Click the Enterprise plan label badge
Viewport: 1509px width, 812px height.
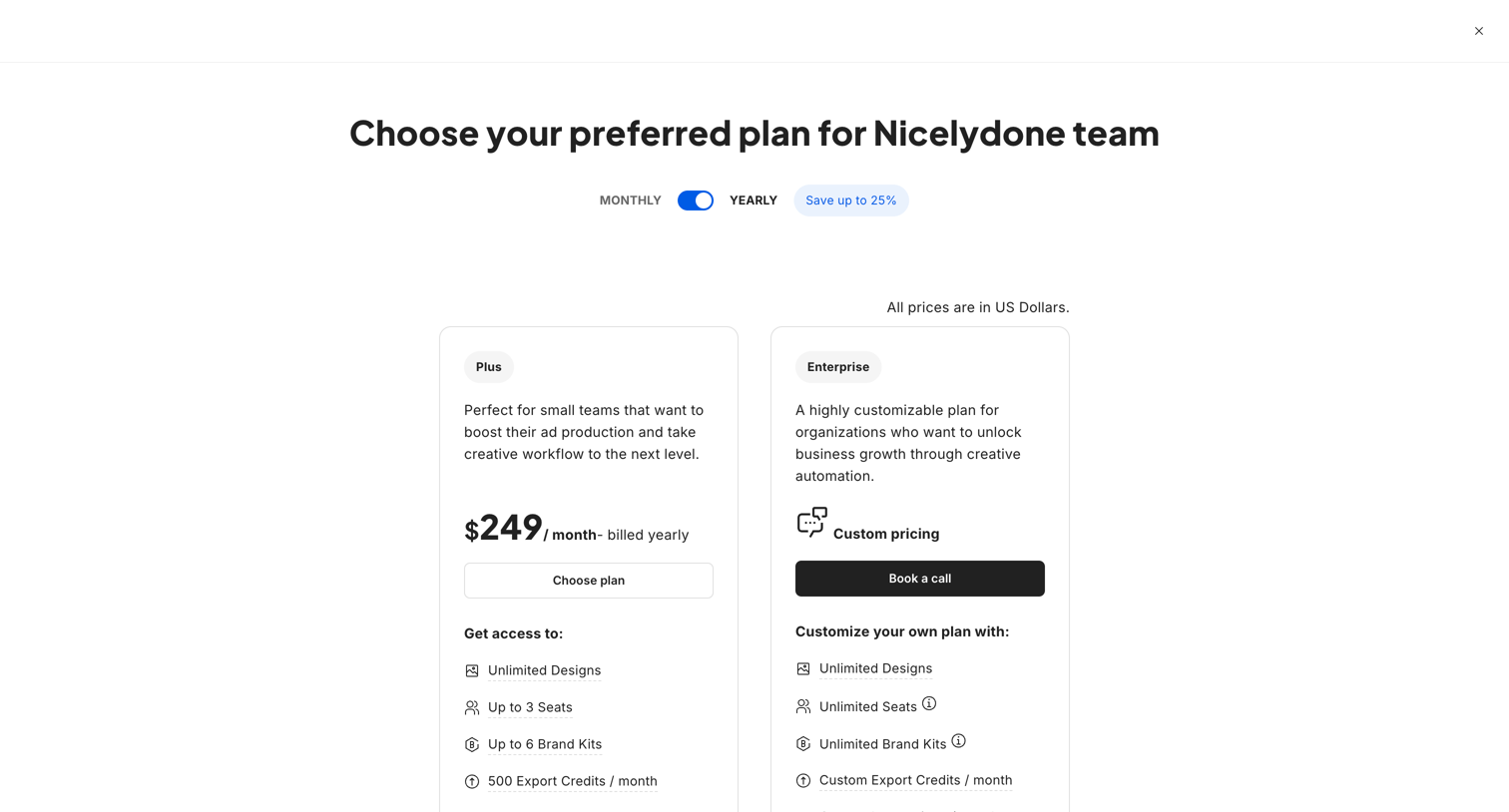[x=837, y=367]
